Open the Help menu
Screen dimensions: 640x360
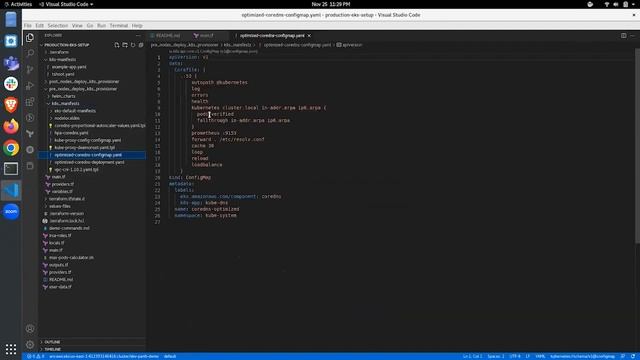point(137,25)
